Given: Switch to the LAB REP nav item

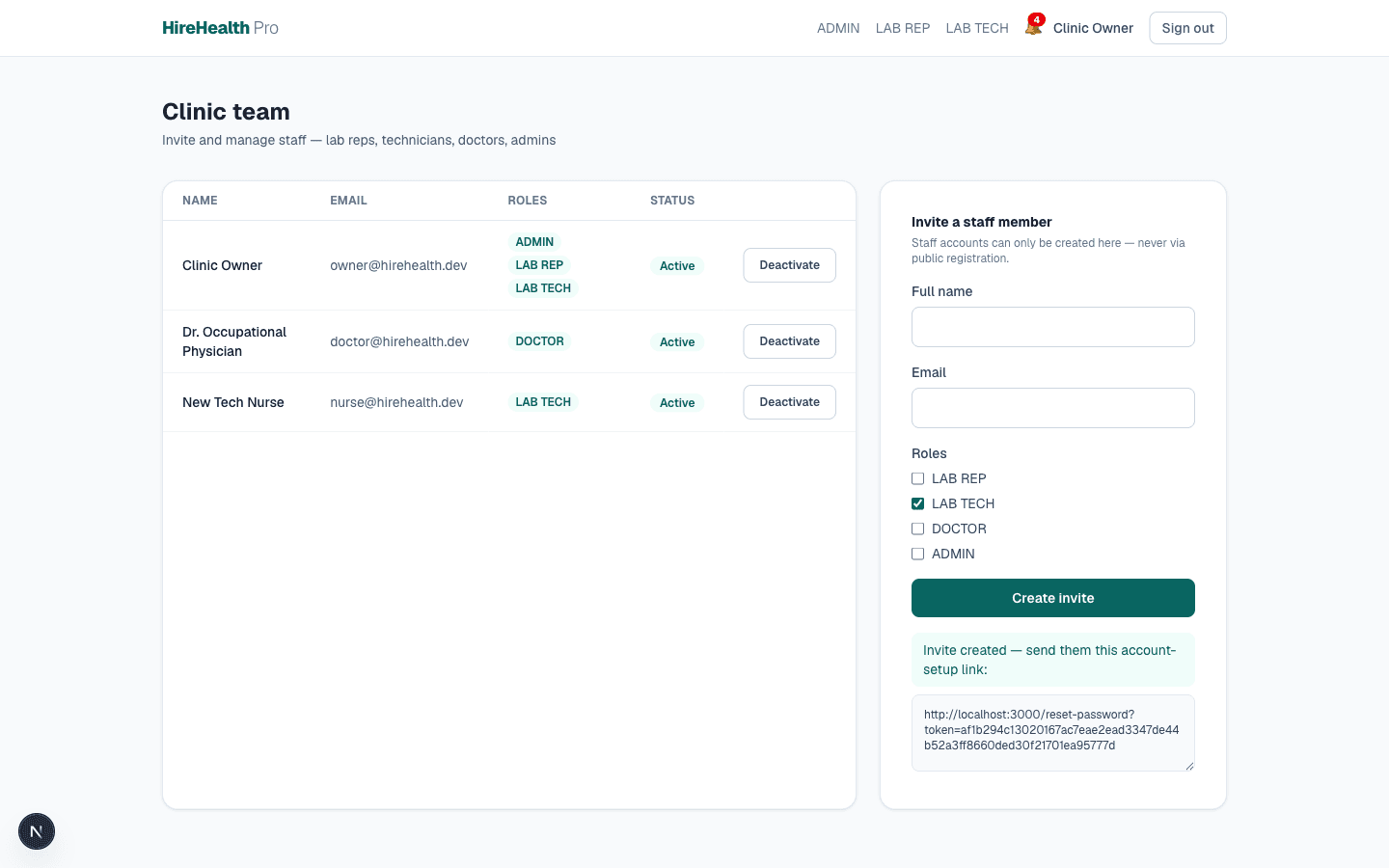Looking at the screenshot, I should (903, 28).
